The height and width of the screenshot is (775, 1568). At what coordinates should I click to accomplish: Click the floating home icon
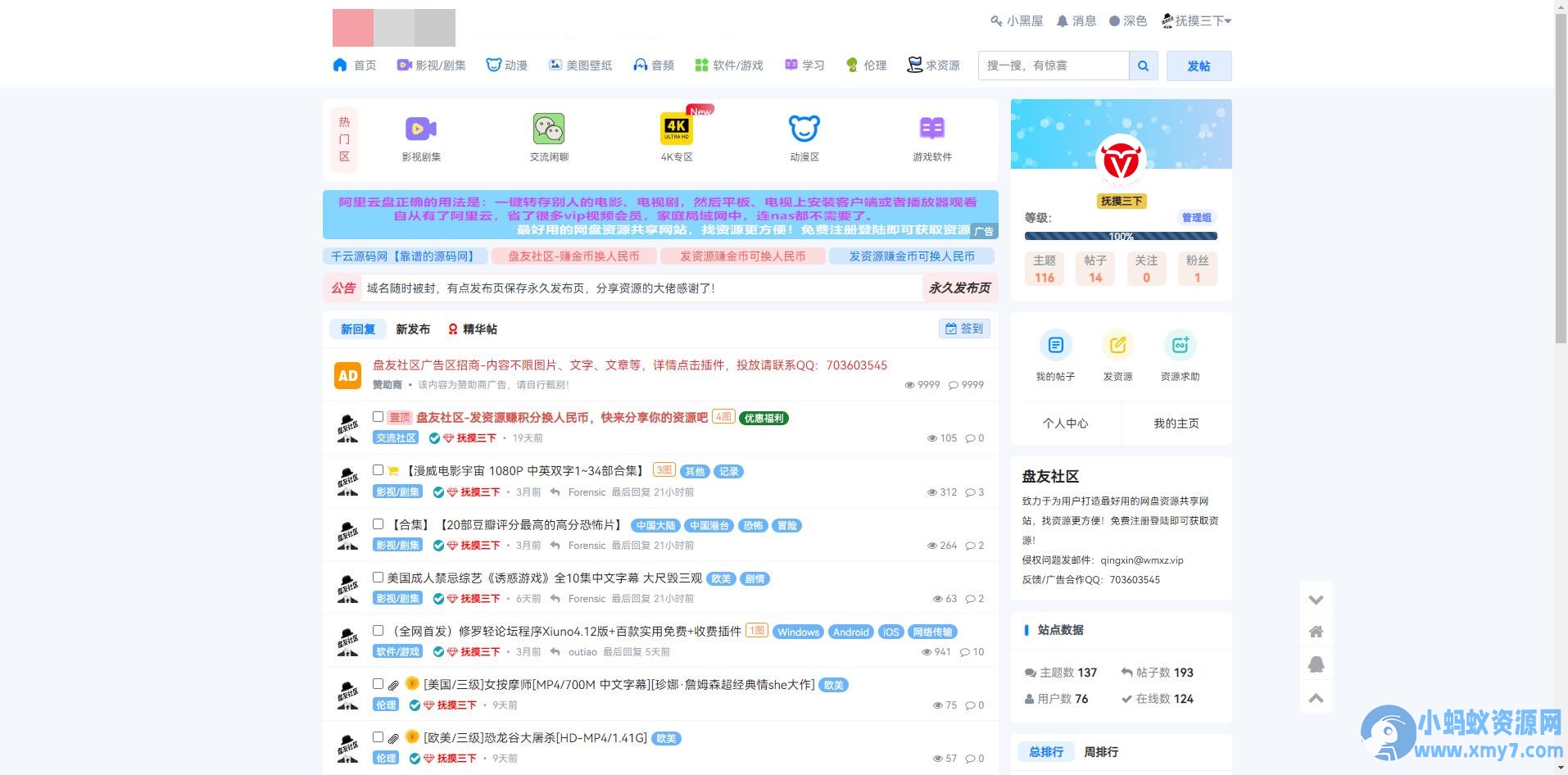tap(1316, 632)
